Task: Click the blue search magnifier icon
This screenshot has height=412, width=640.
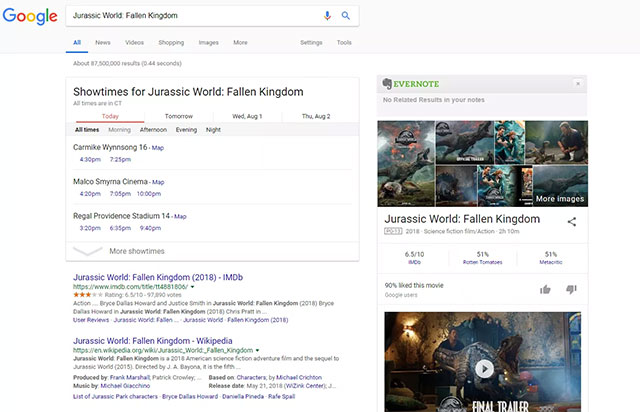Action: point(346,16)
